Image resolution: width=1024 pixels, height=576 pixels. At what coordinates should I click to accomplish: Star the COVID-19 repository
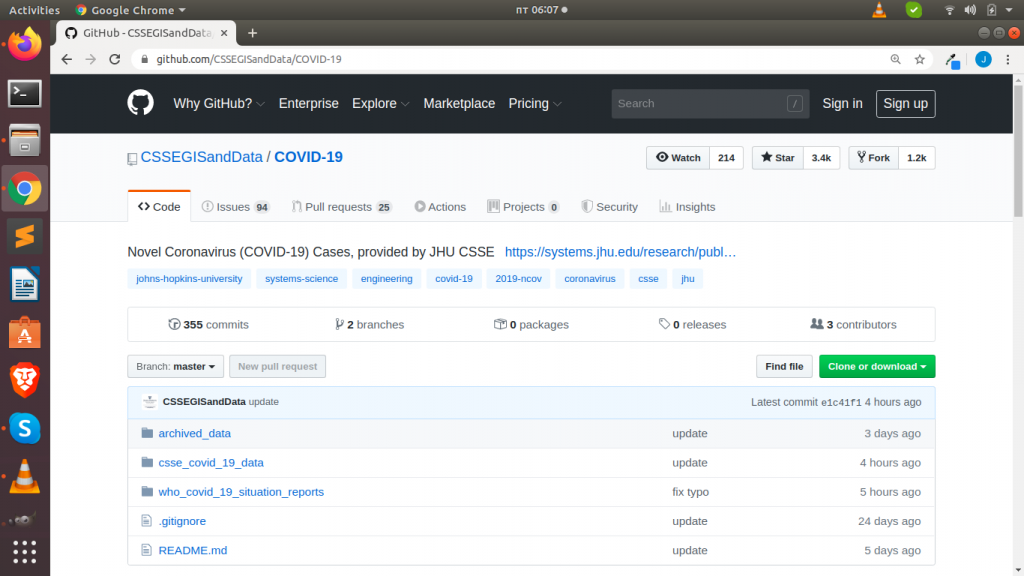click(777, 157)
